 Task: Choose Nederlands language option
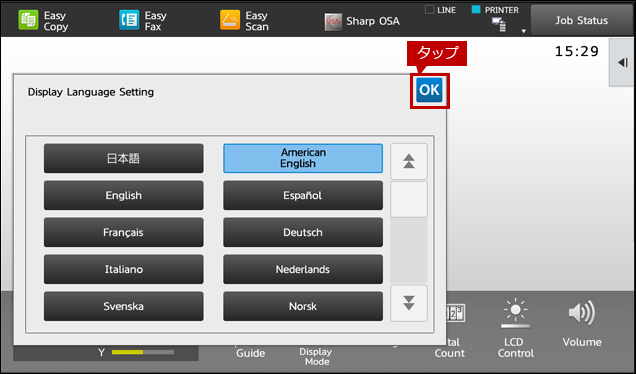(x=303, y=269)
